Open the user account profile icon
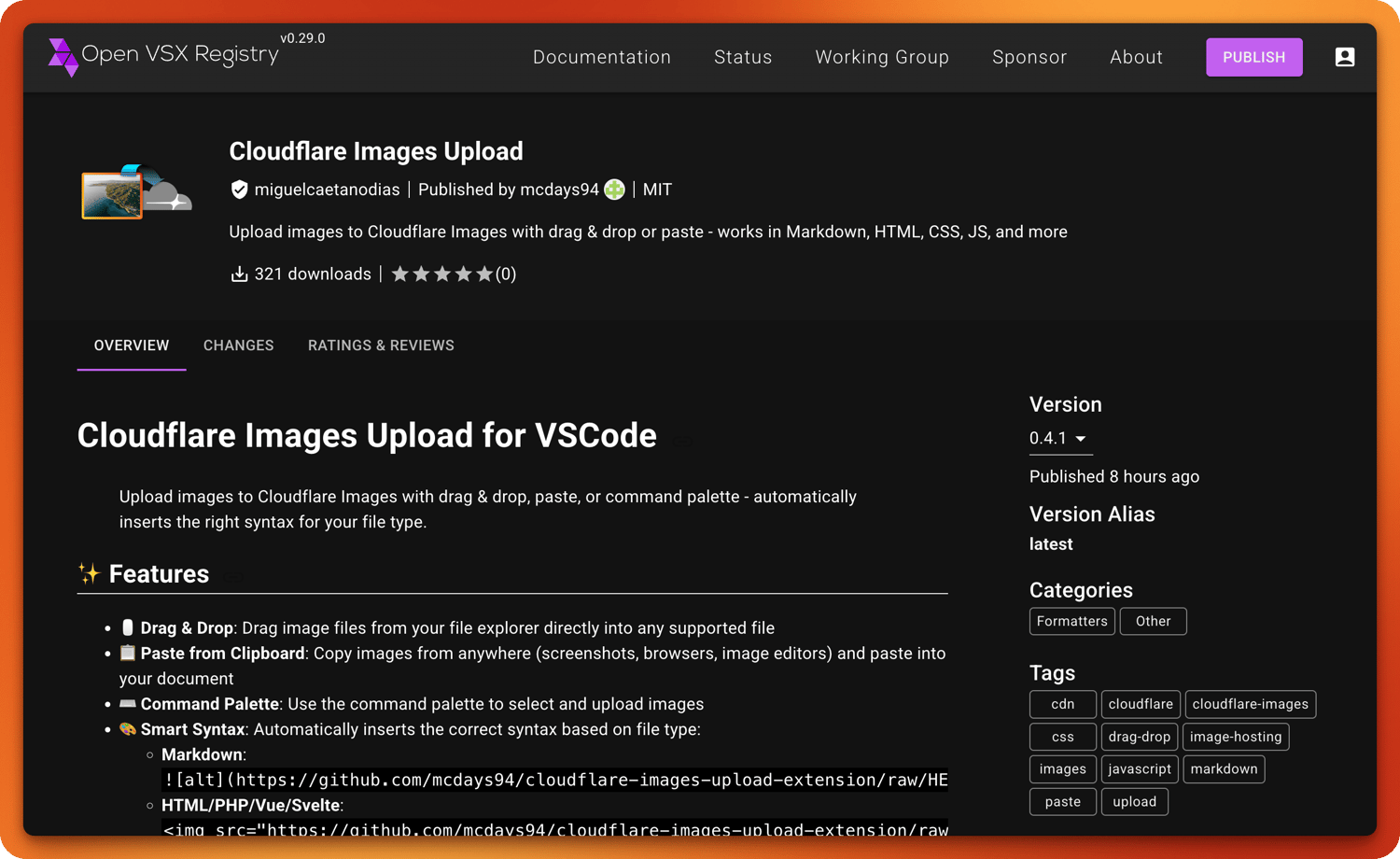The width and height of the screenshot is (1400, 859). click(1344, 57)
